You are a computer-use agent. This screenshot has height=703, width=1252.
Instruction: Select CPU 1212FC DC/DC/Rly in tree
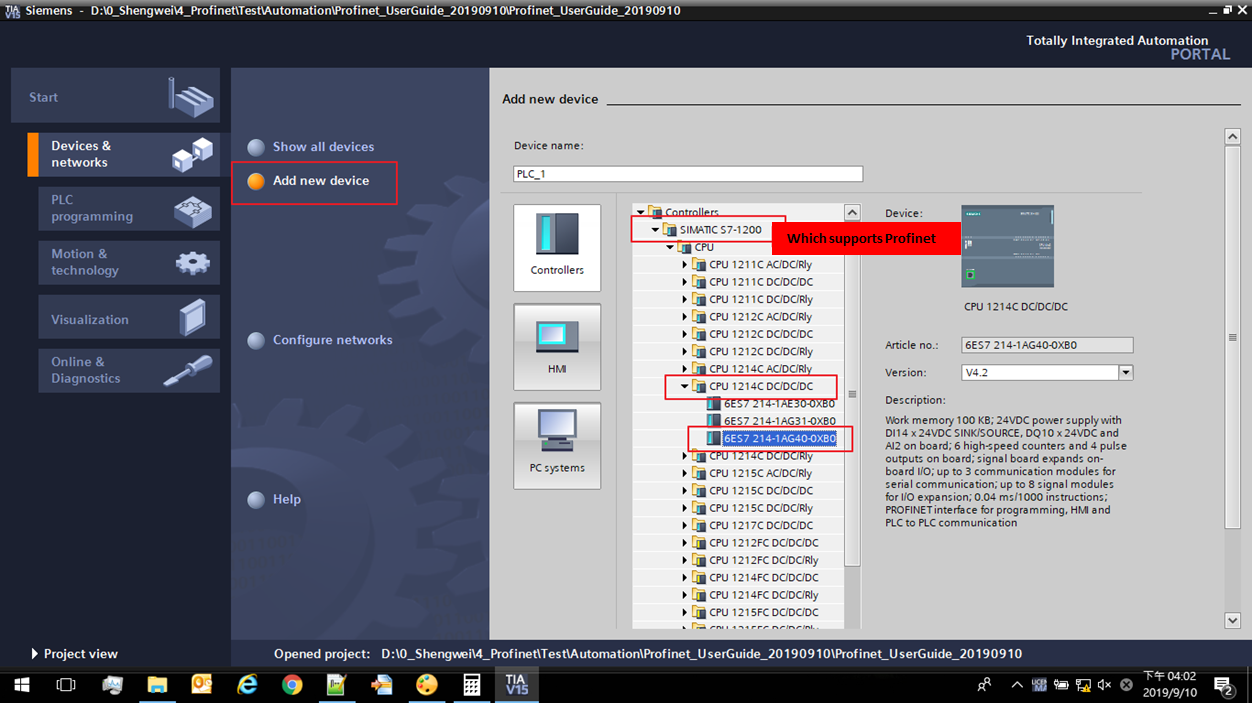(x=763, y=560)
